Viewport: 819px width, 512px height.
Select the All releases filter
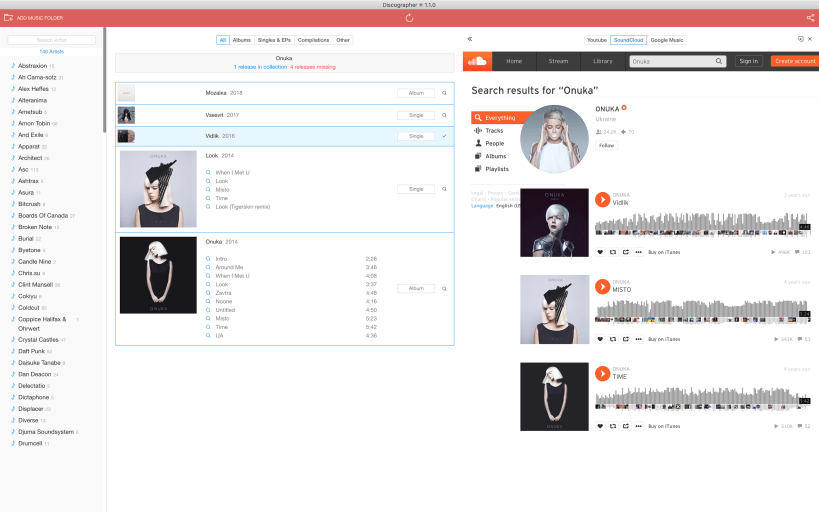[x=223, y=40]
